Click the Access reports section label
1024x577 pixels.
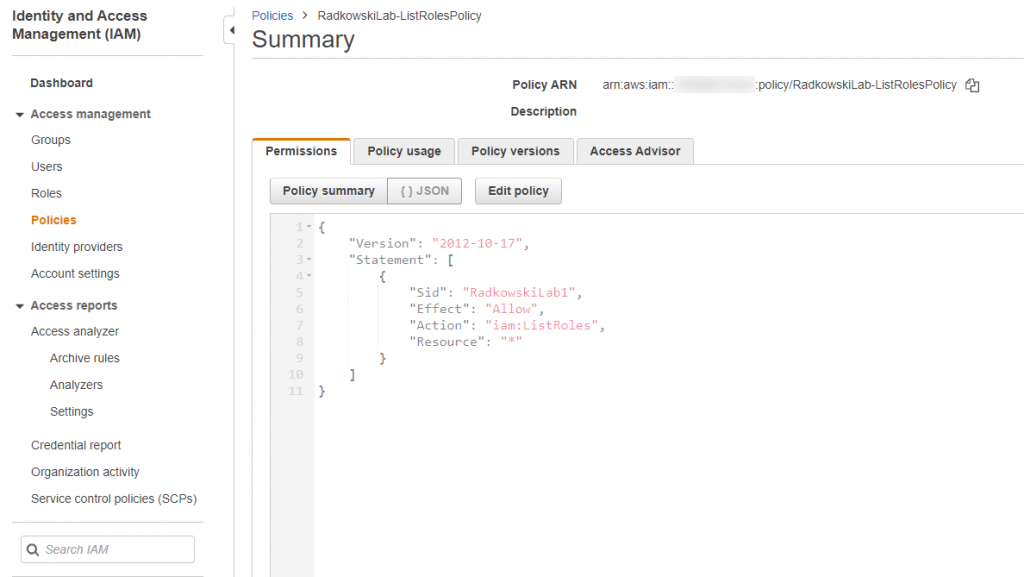pos(74,305)
